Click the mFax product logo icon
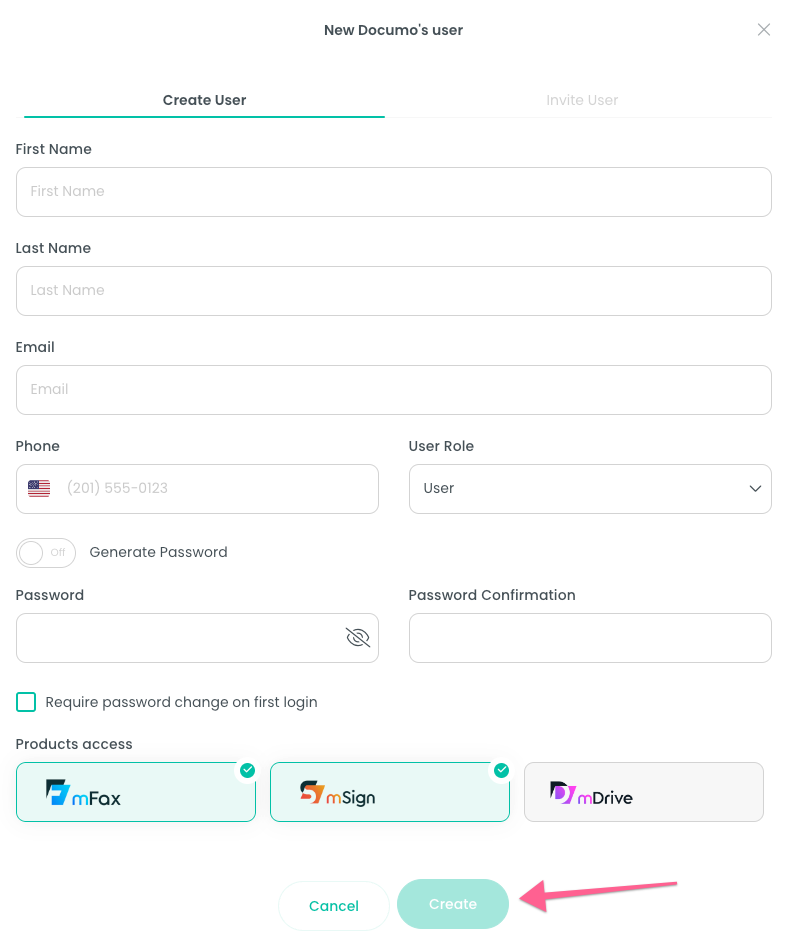Viewport: 788px width, 932px height. [x=58, y=792]
